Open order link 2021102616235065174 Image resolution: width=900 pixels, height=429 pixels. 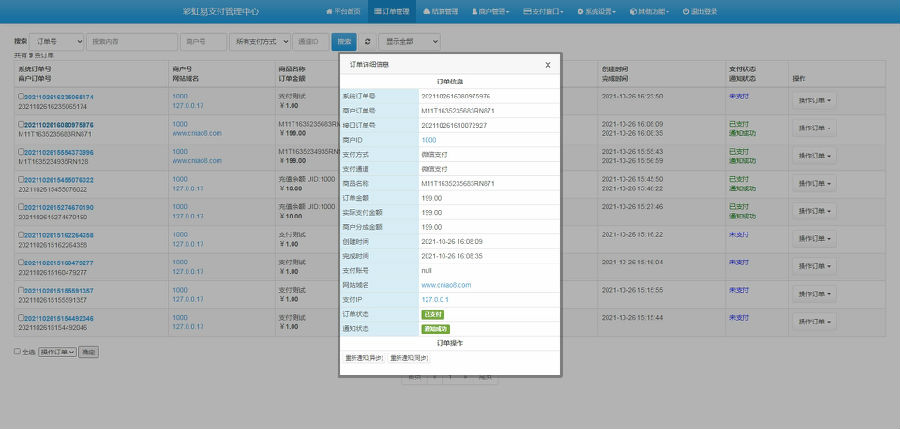(x=59, y=97)
